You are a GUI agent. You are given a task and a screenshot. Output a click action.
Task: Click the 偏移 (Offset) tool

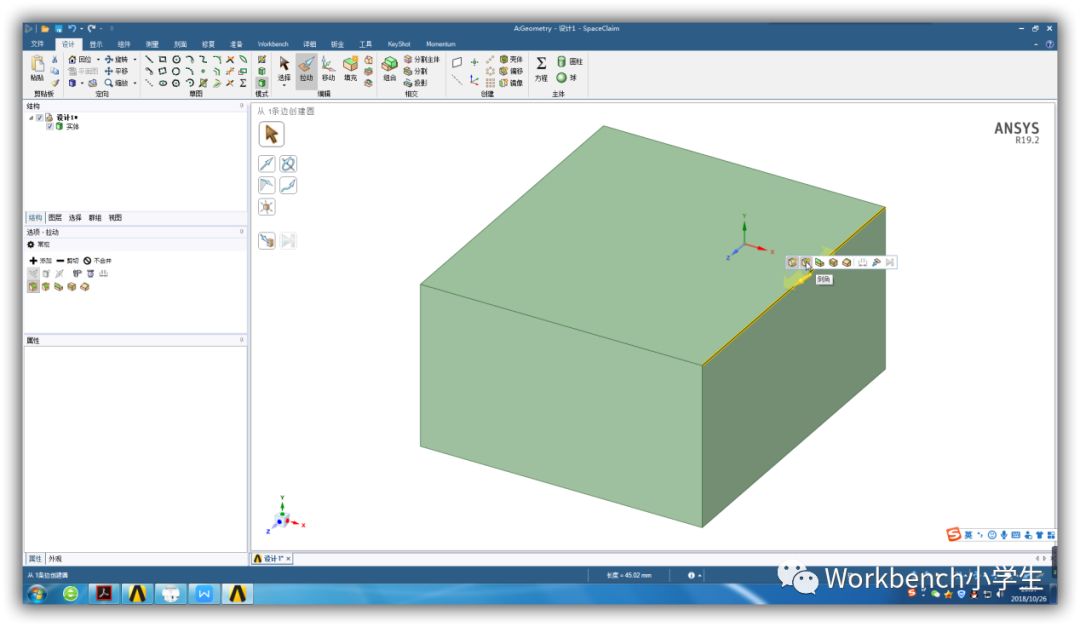511,71
